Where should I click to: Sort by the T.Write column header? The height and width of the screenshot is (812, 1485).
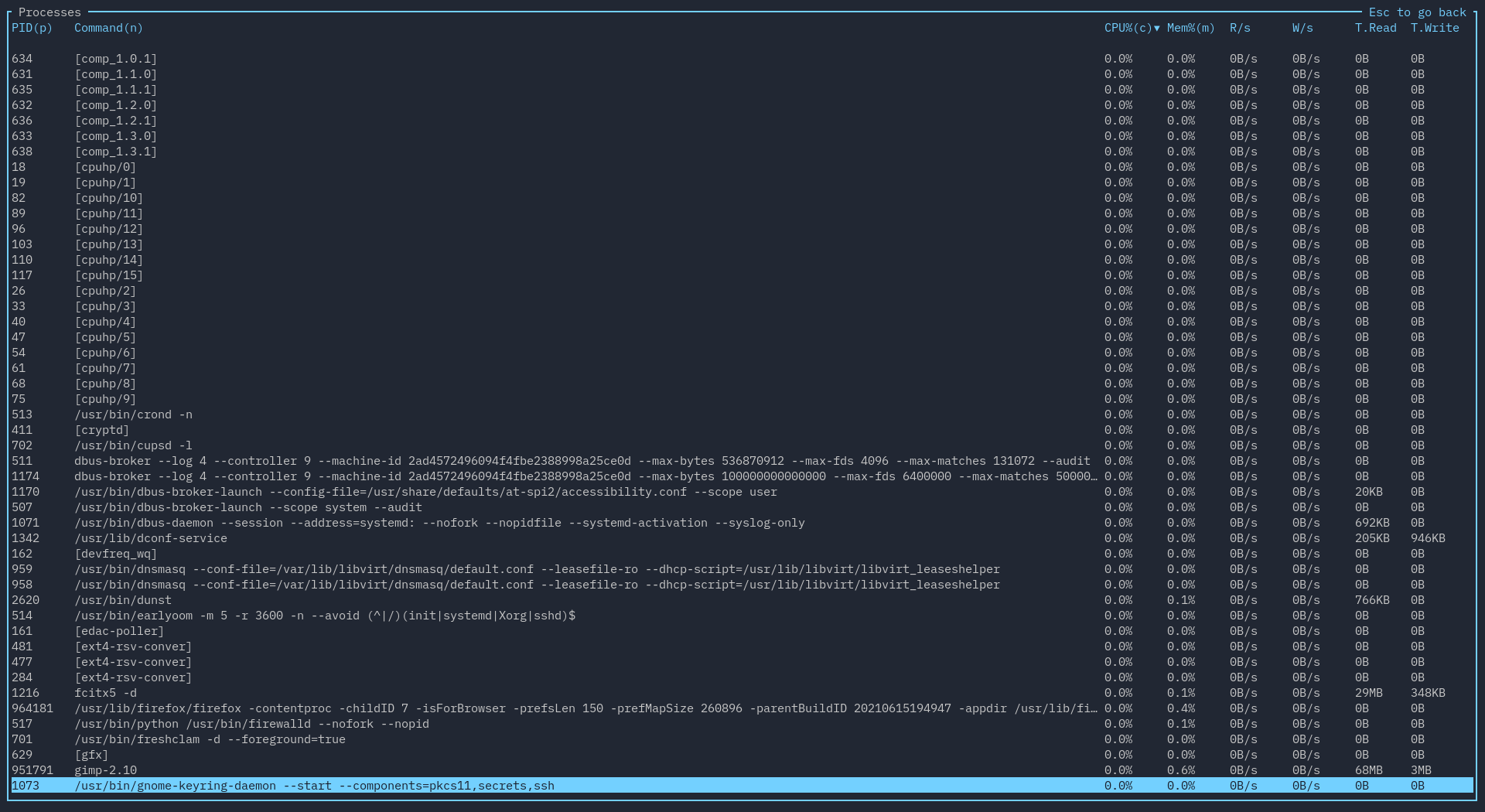tap(1435, 28)
